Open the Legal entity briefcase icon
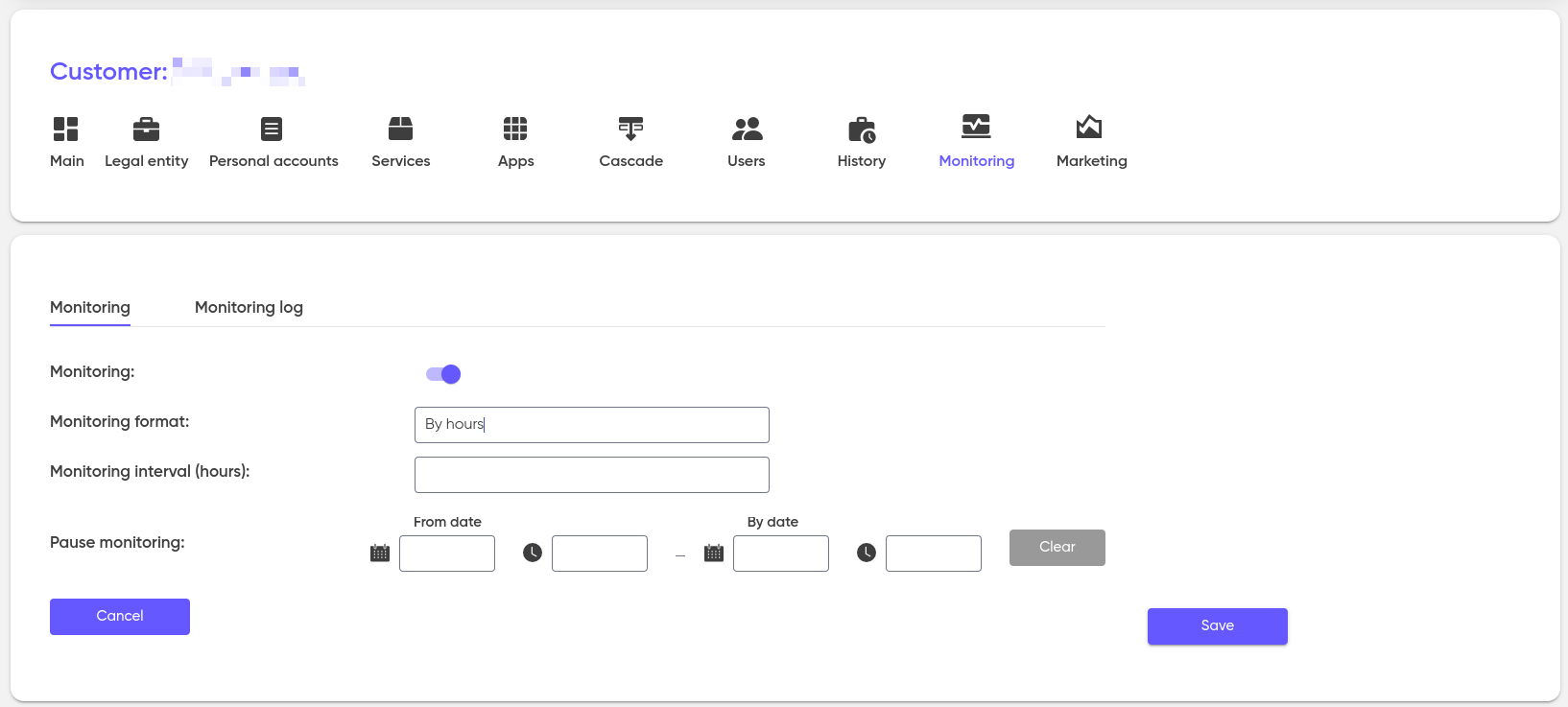The height and width of the screenshot is (707, 1568). 146,129
